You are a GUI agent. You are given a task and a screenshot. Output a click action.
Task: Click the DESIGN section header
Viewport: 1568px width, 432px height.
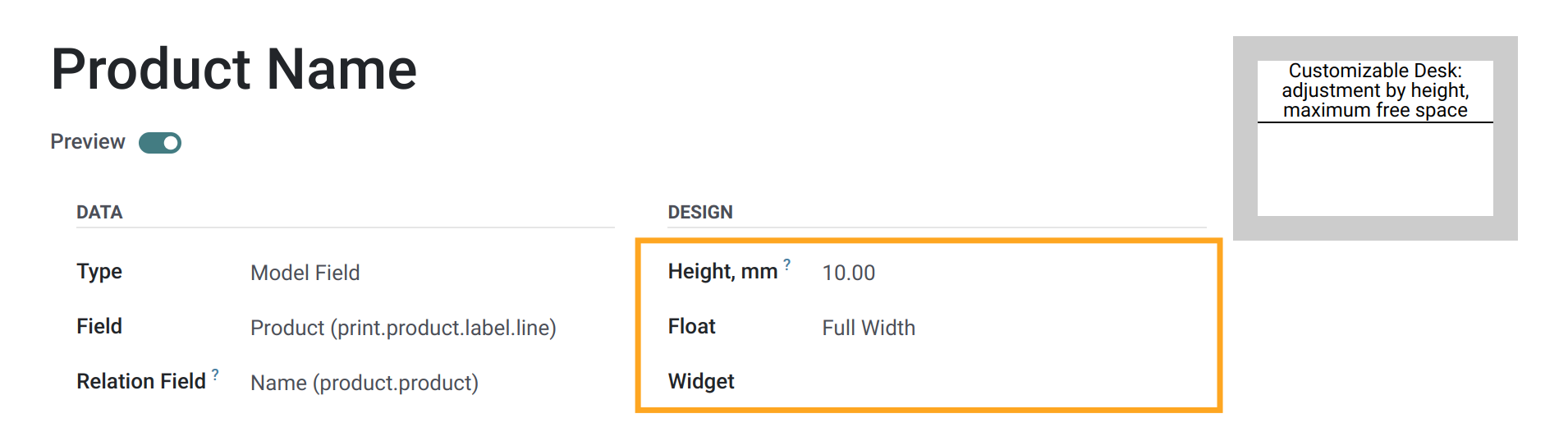(700, 213)
